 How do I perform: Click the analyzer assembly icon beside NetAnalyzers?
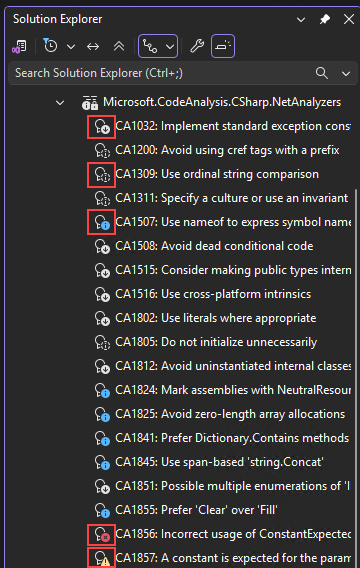(x=89, y=103)
